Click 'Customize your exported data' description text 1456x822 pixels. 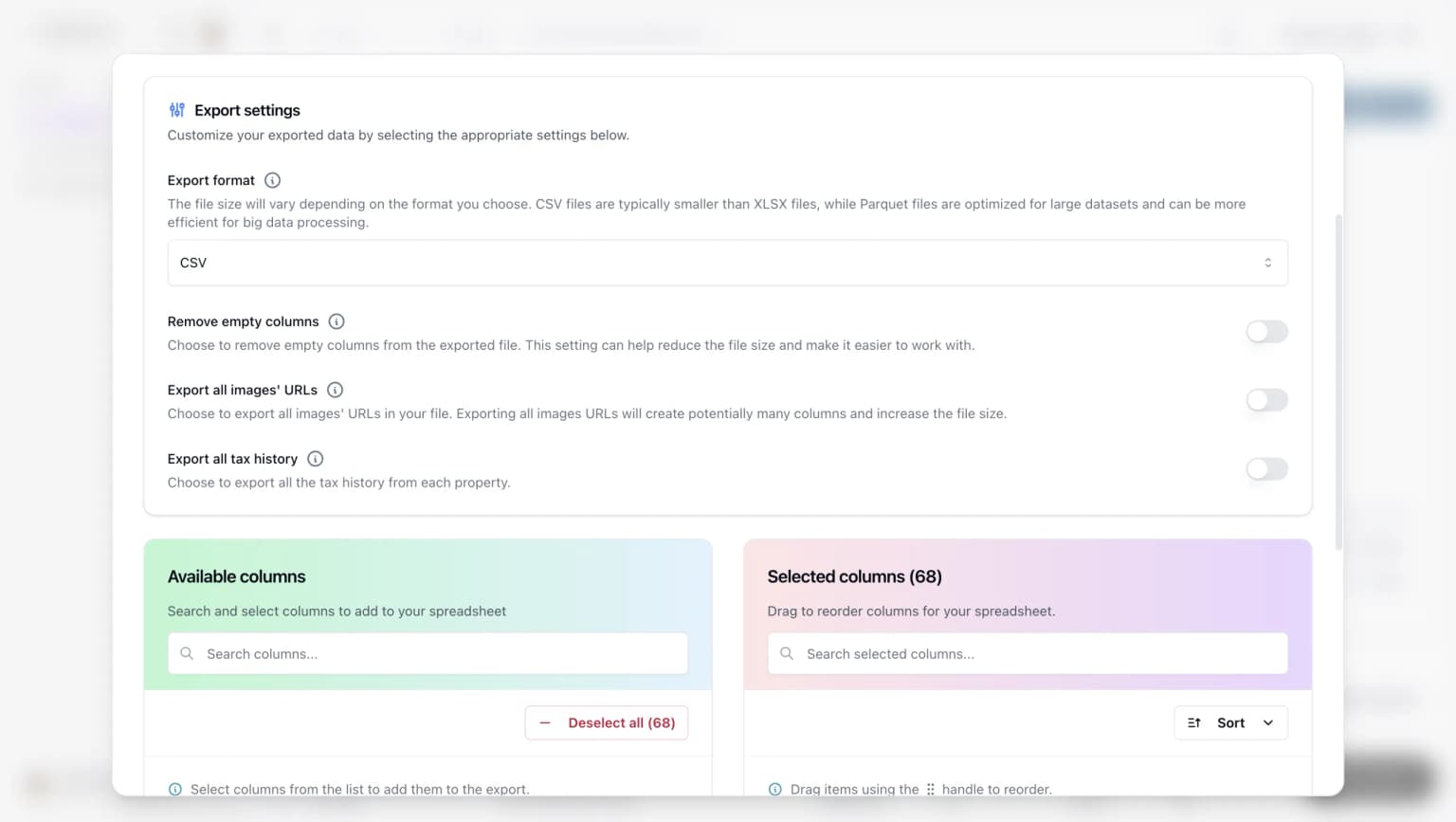tap(398, 135)
